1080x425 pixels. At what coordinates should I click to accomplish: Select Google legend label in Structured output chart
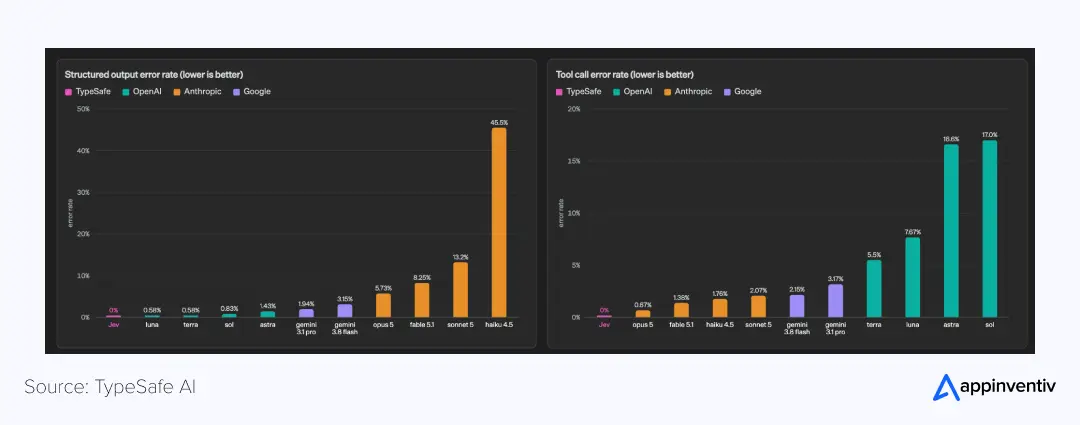coord(257,92)
